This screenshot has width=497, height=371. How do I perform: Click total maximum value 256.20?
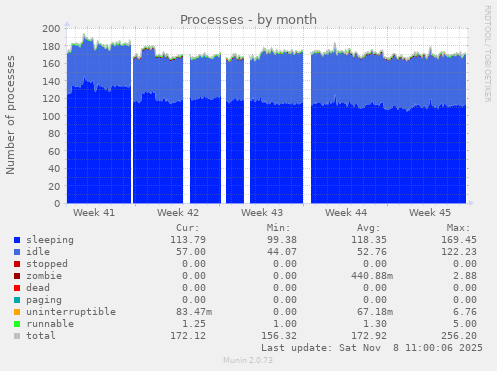[x=459, y=336]
